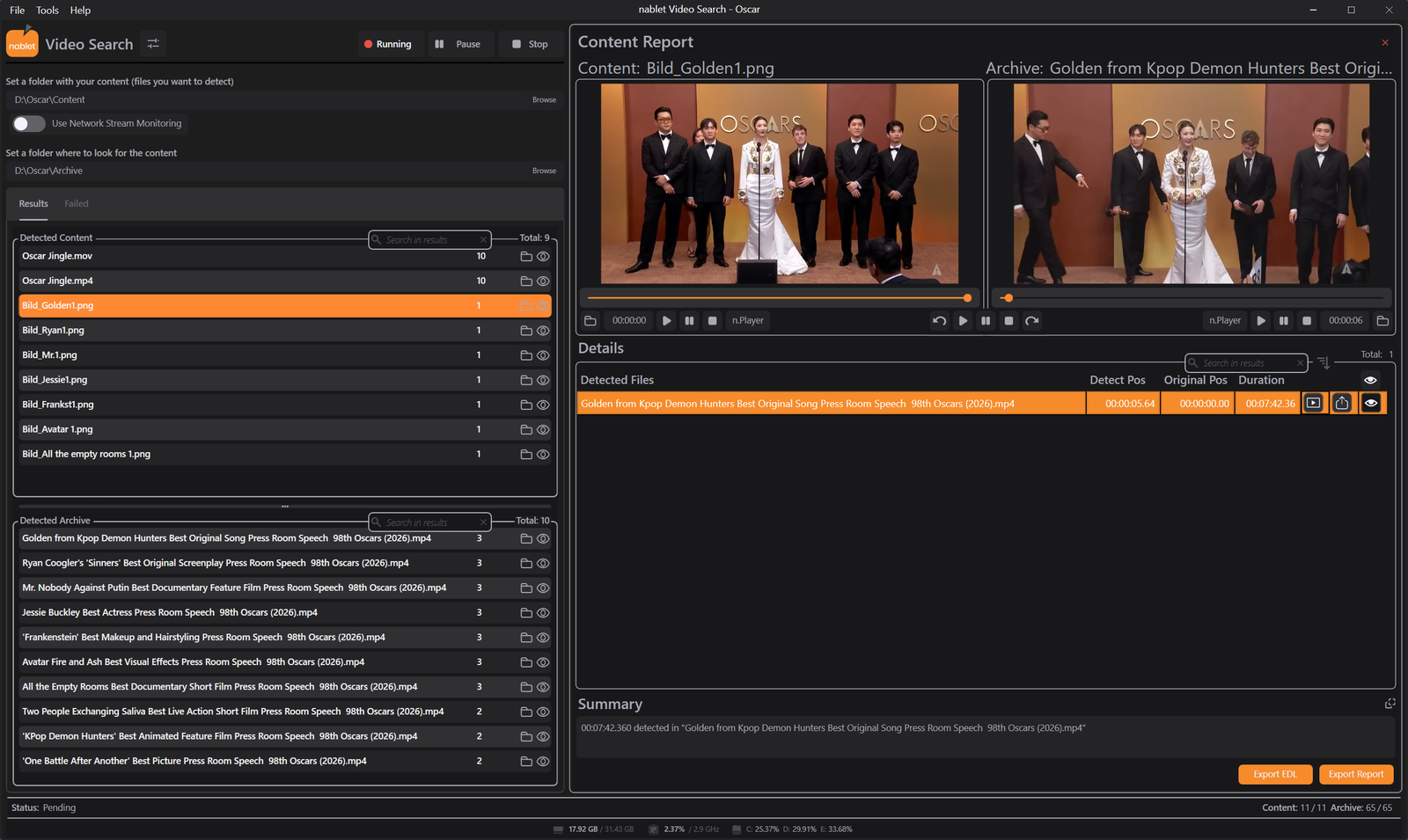This screenshot has width=1408, height=840.
Task: Click the Stop button in top toolbar
Action: click(x=530, y=44)
